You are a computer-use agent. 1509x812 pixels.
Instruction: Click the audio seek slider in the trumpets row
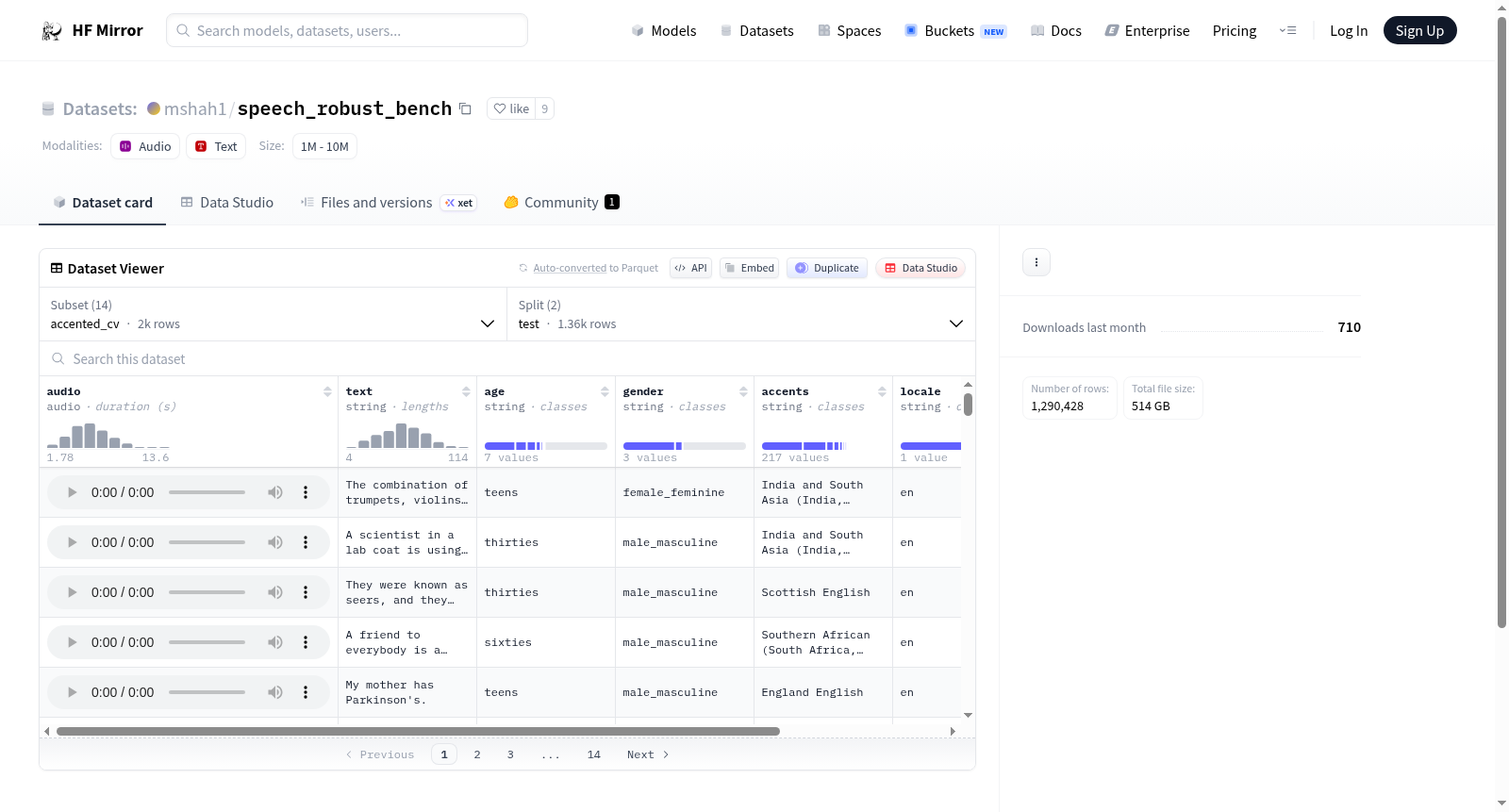click(x=207, y=492)
